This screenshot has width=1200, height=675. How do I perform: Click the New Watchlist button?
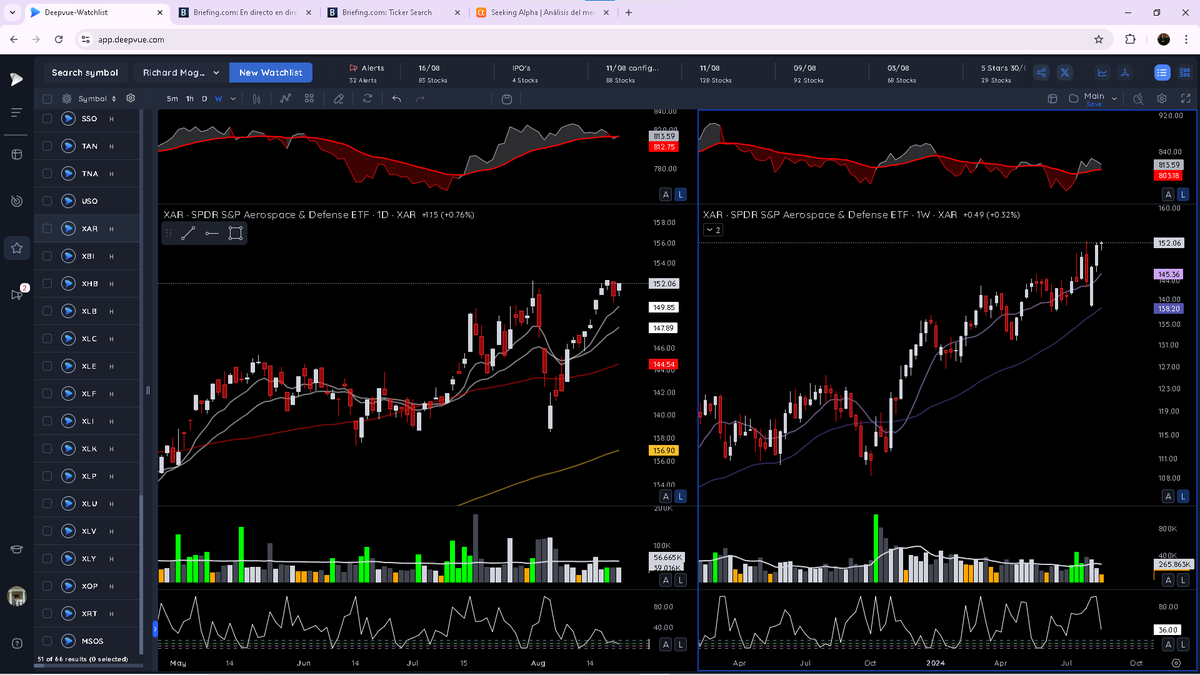click(271, 72)
